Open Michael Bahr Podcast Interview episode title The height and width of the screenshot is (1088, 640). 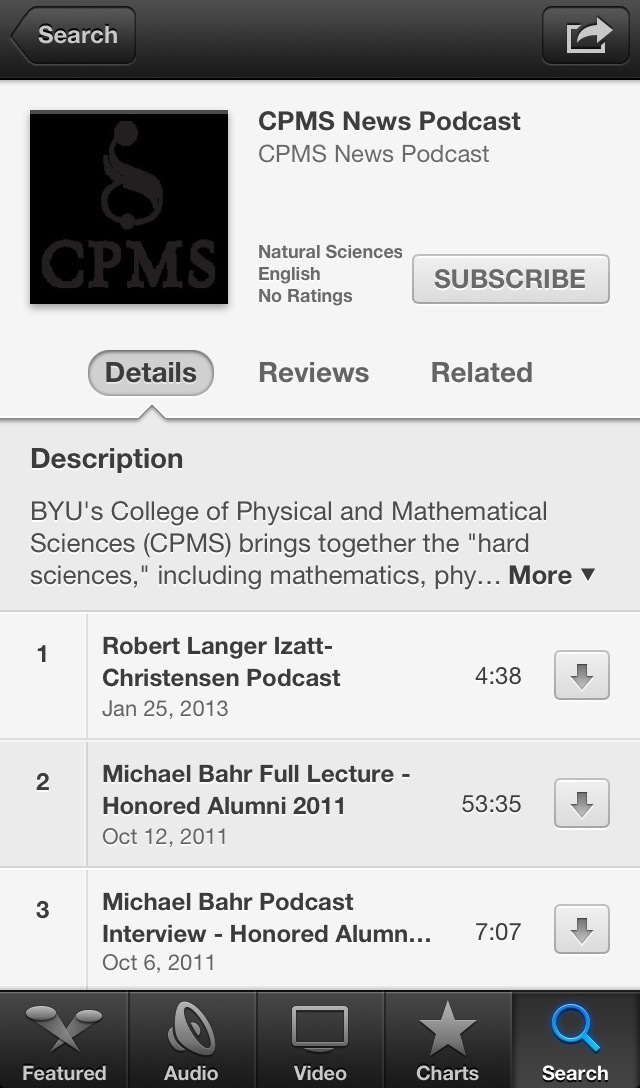click(x=267, y=917)
